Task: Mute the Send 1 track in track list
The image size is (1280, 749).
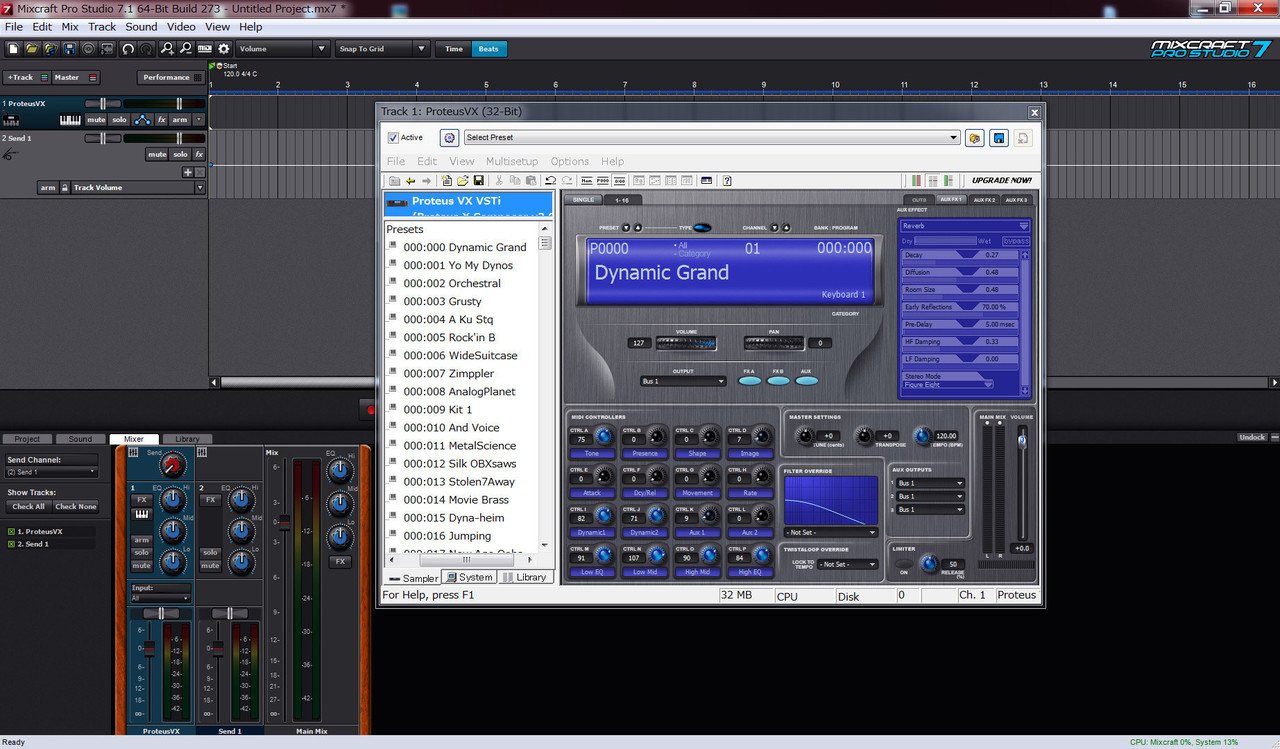Action: coord(157,155)
